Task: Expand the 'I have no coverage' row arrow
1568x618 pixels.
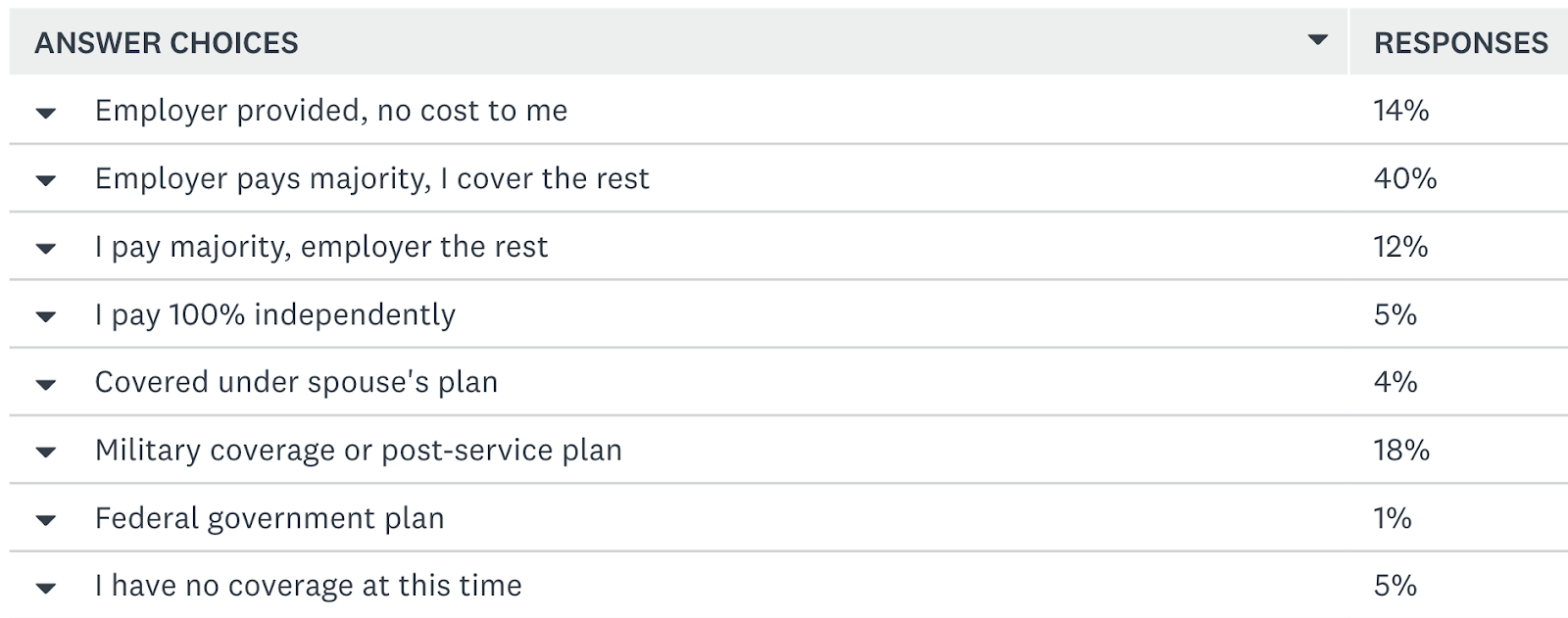Action: click(x=45, y=588)
